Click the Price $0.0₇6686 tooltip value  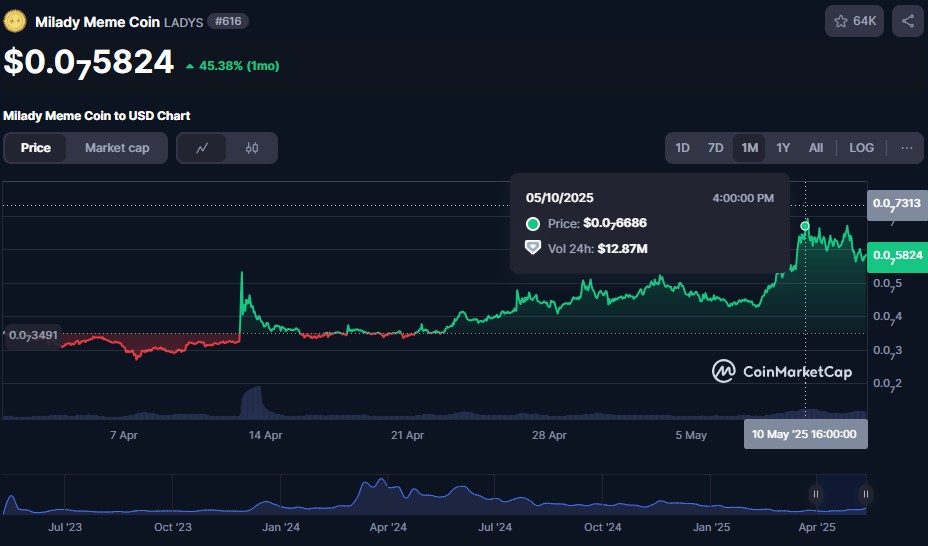pyautogui.click(x=615, y=224)
